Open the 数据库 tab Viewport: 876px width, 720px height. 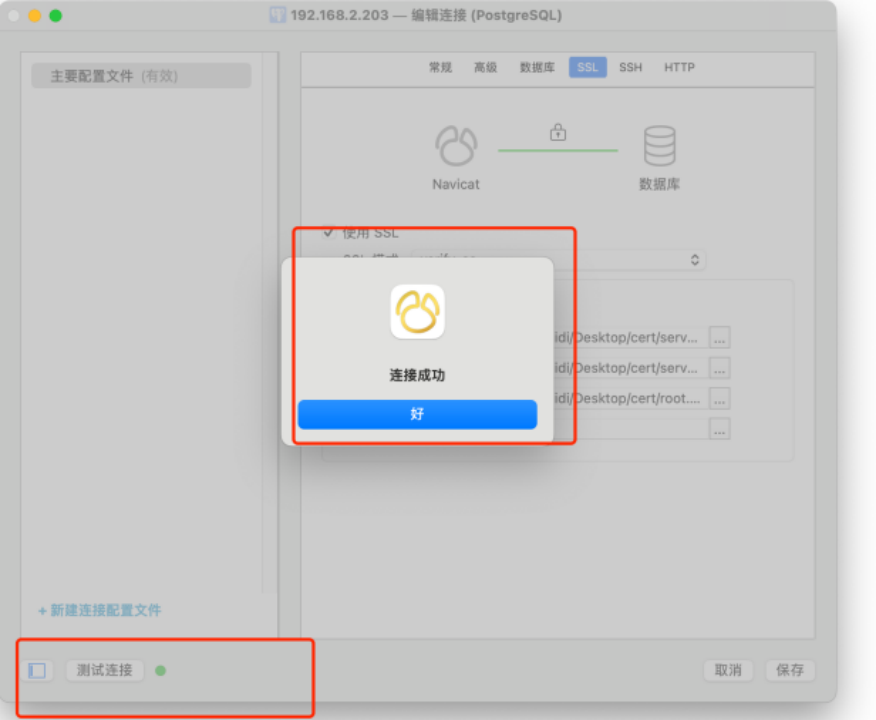coord(537,68)
